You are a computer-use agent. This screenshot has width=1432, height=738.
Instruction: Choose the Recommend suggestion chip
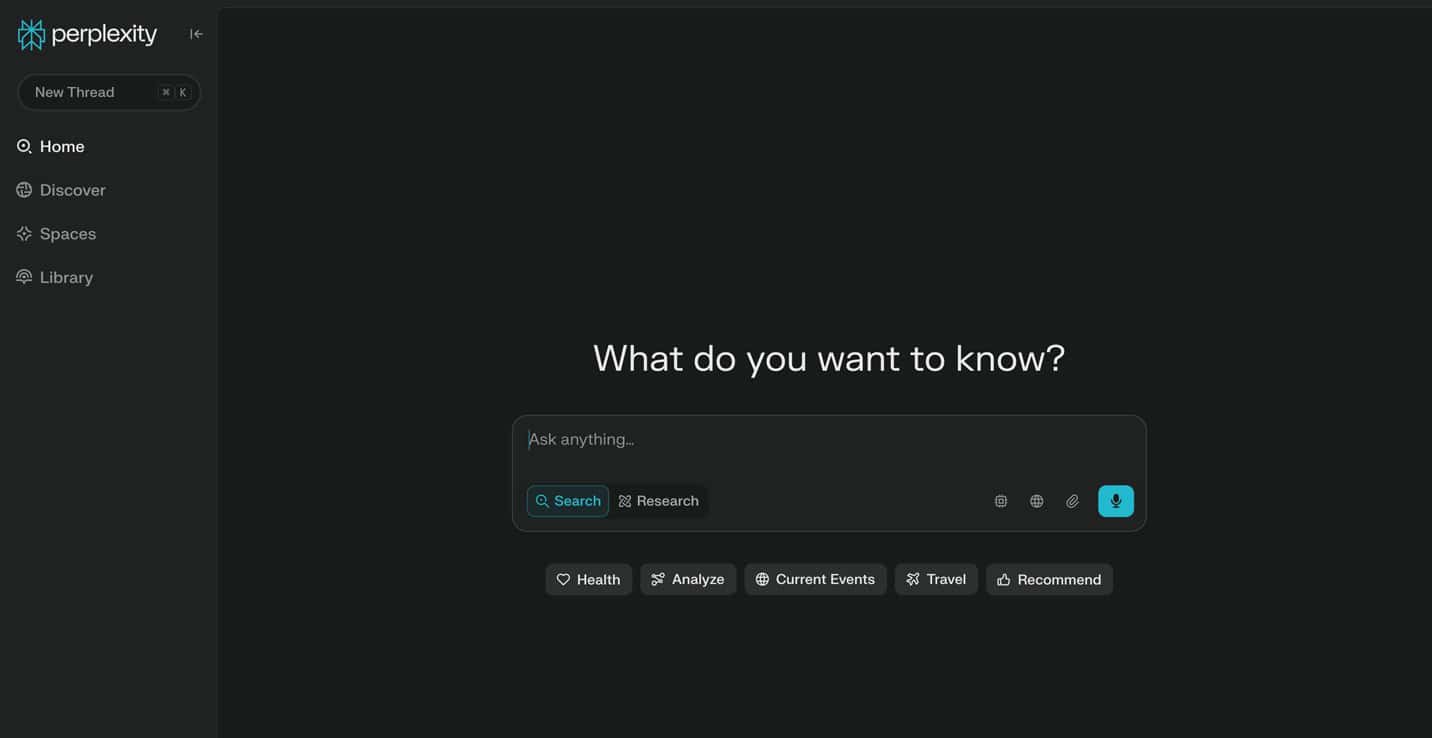pos(1049,579)
